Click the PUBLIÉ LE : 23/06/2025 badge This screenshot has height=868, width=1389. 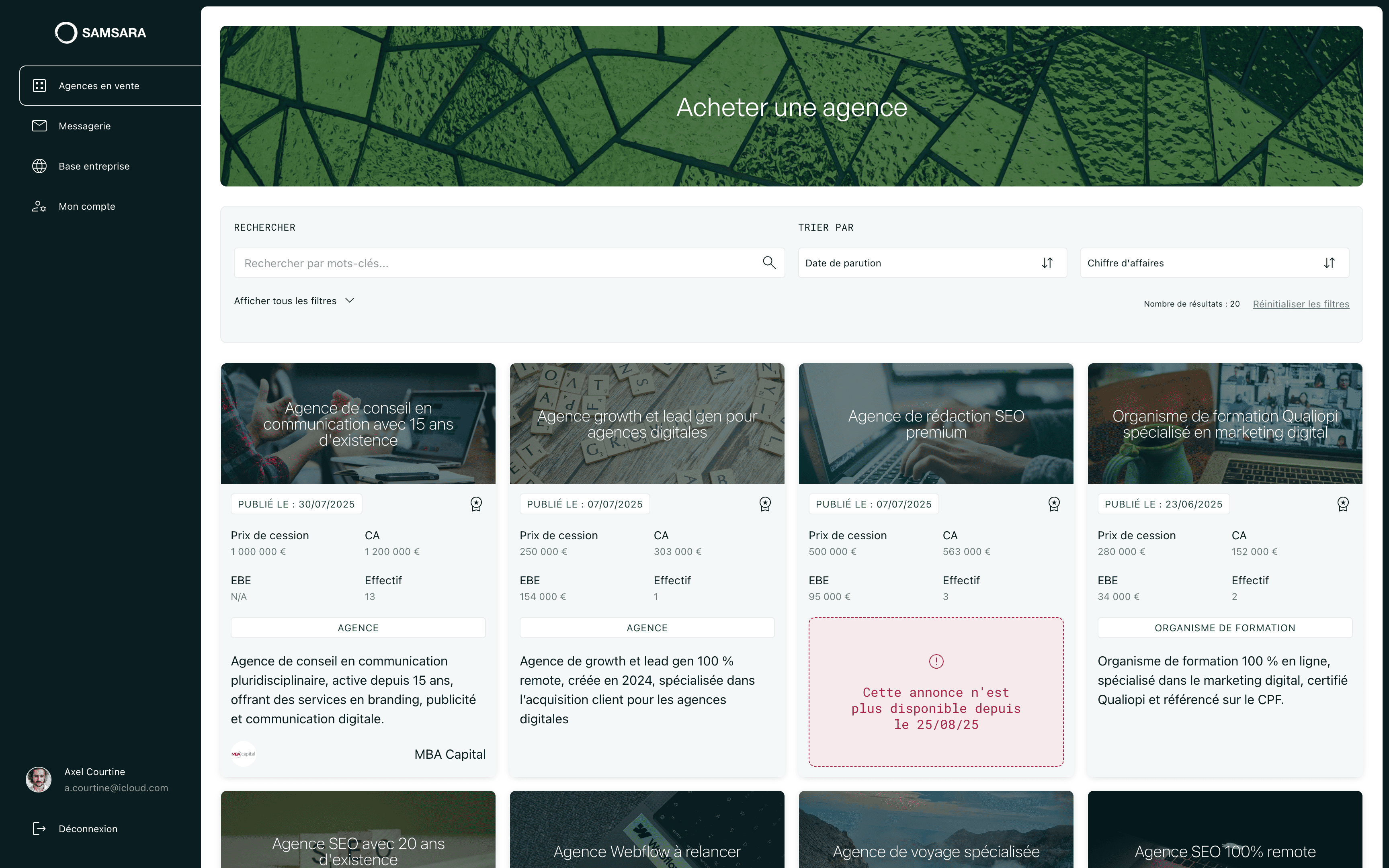coord(1164,504)
